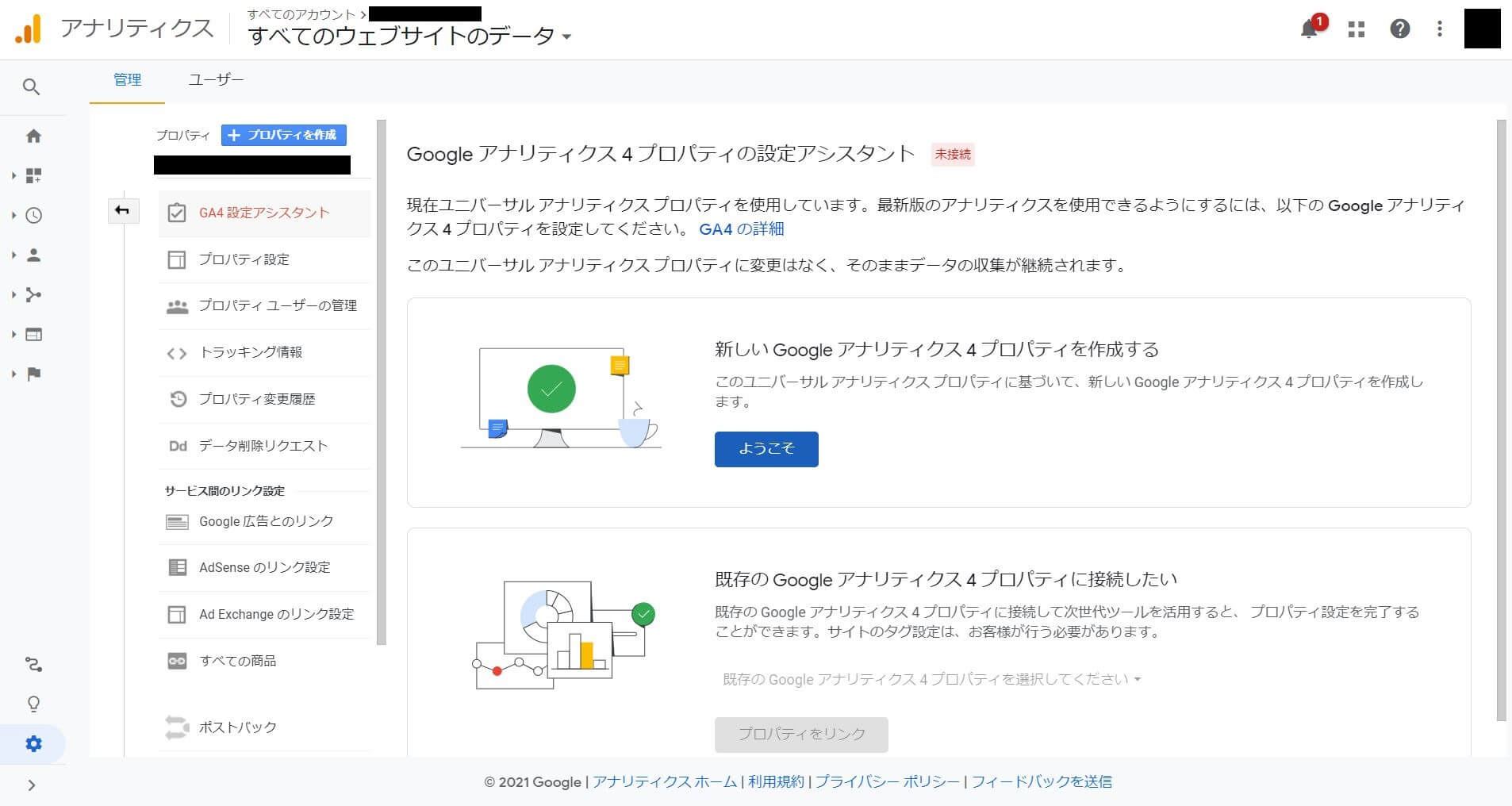Open the GA4 の詳細 link
This screenshot has width=1512, height=806.
[742, 228]
